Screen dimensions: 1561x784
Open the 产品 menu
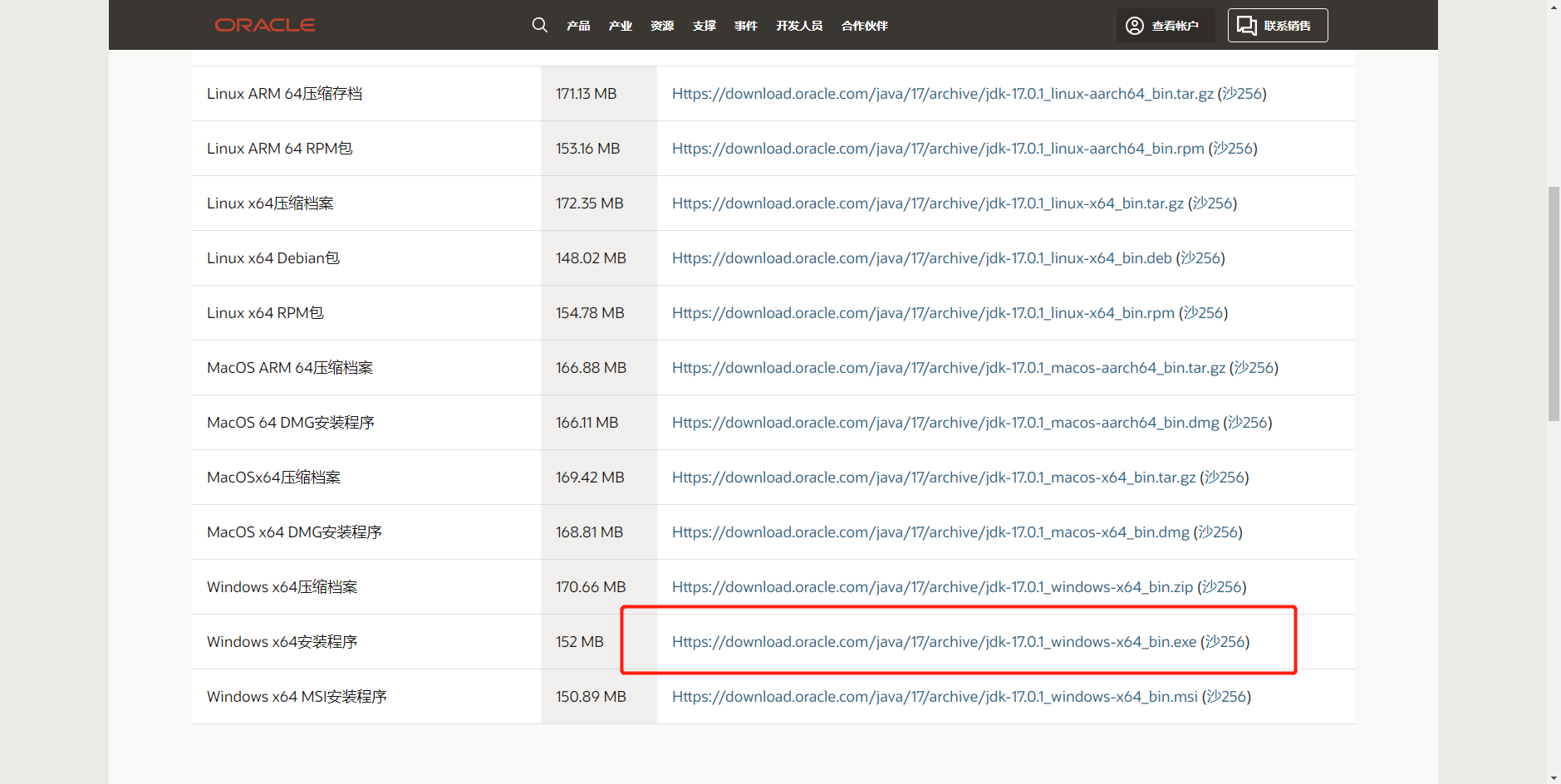click(578, 26)
